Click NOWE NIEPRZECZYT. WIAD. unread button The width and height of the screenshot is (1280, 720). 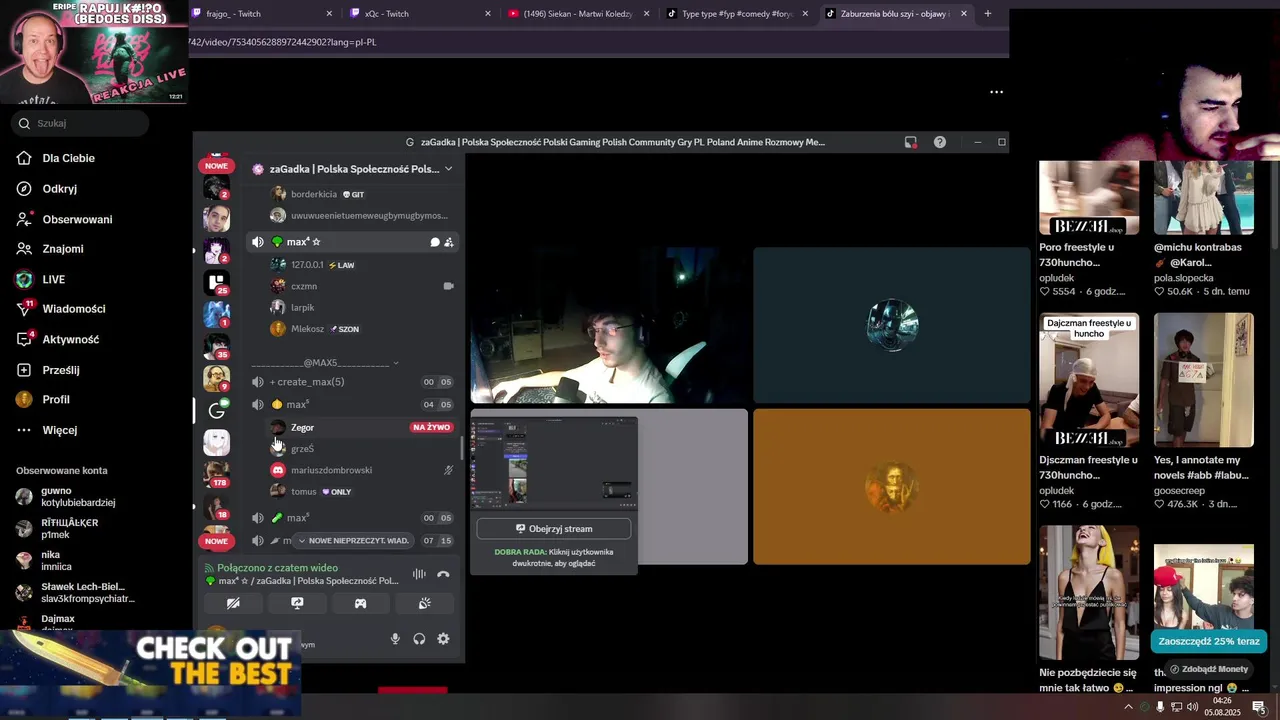point(352,541)
